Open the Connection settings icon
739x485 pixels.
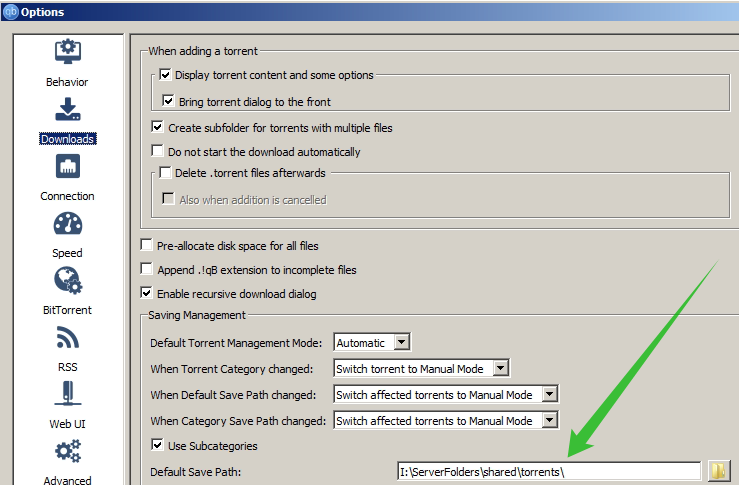(x=67, y=167)
